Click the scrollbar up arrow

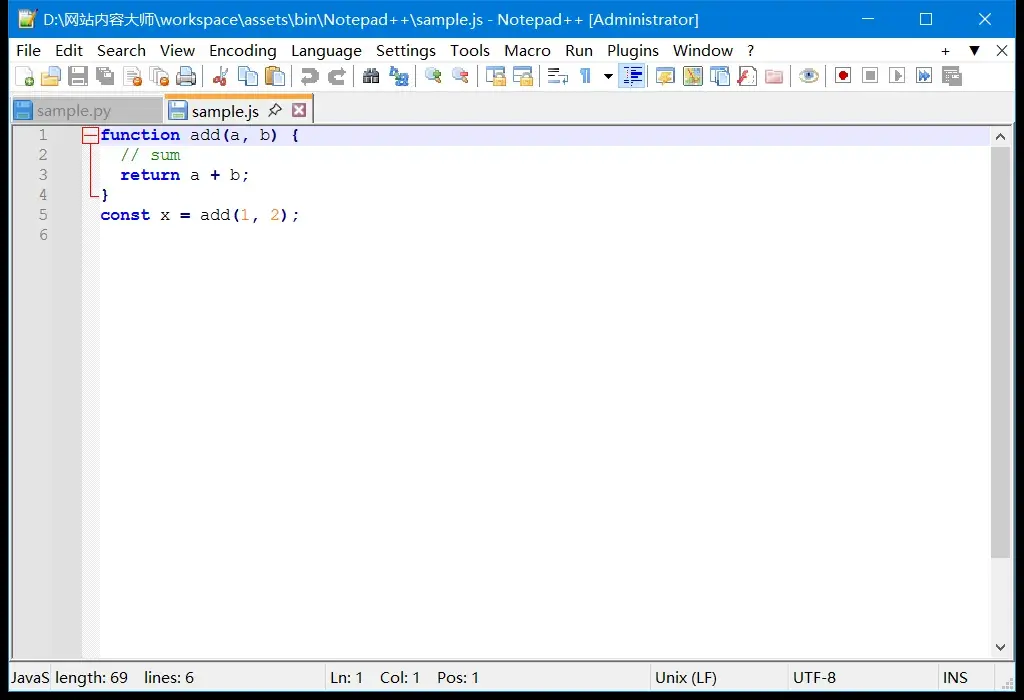click(1000, 136)
